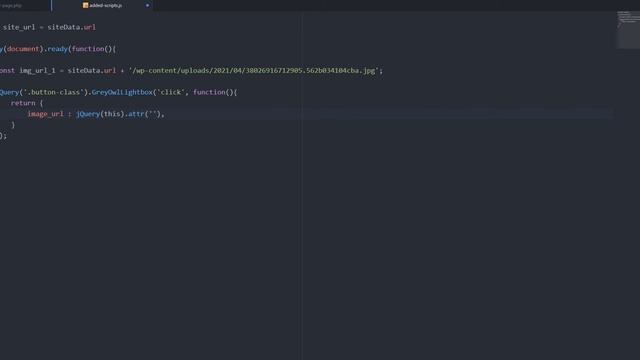The image size is (640, 360).
Task: Click the 'site_url = siteData.url' line
Action: [x=49, y=27]
